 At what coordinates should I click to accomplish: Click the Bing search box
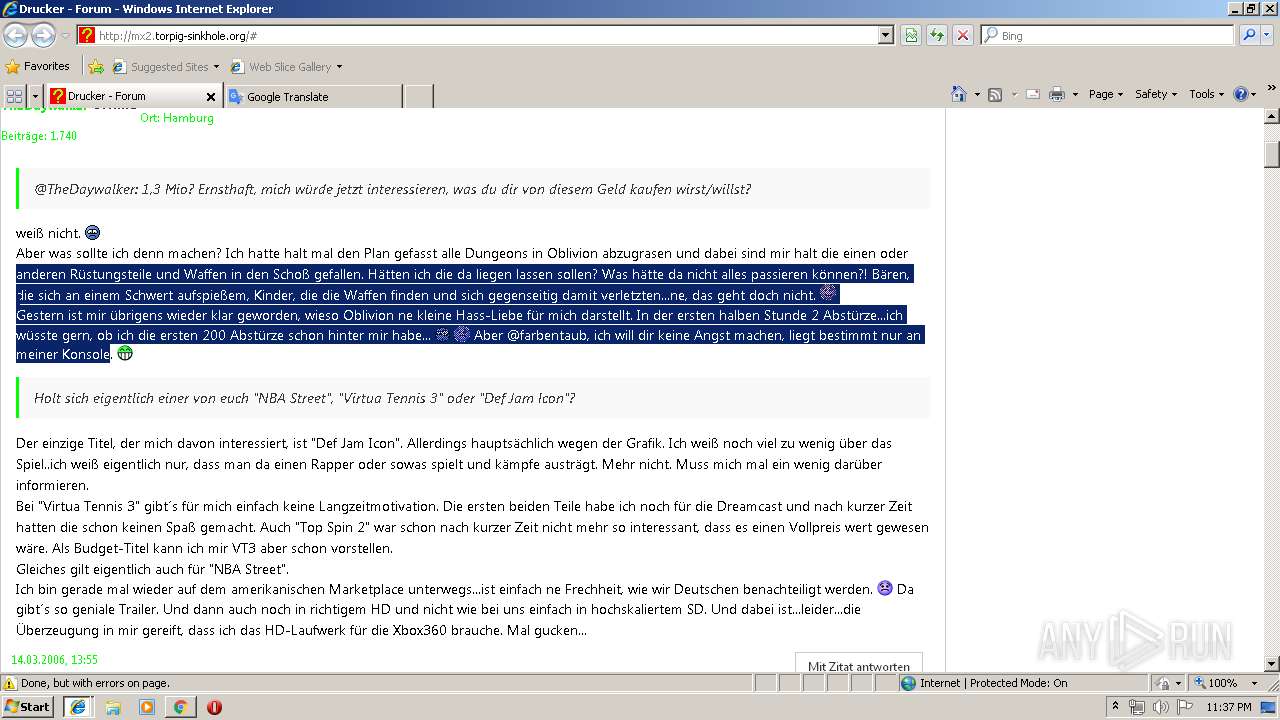[1108, 35]
